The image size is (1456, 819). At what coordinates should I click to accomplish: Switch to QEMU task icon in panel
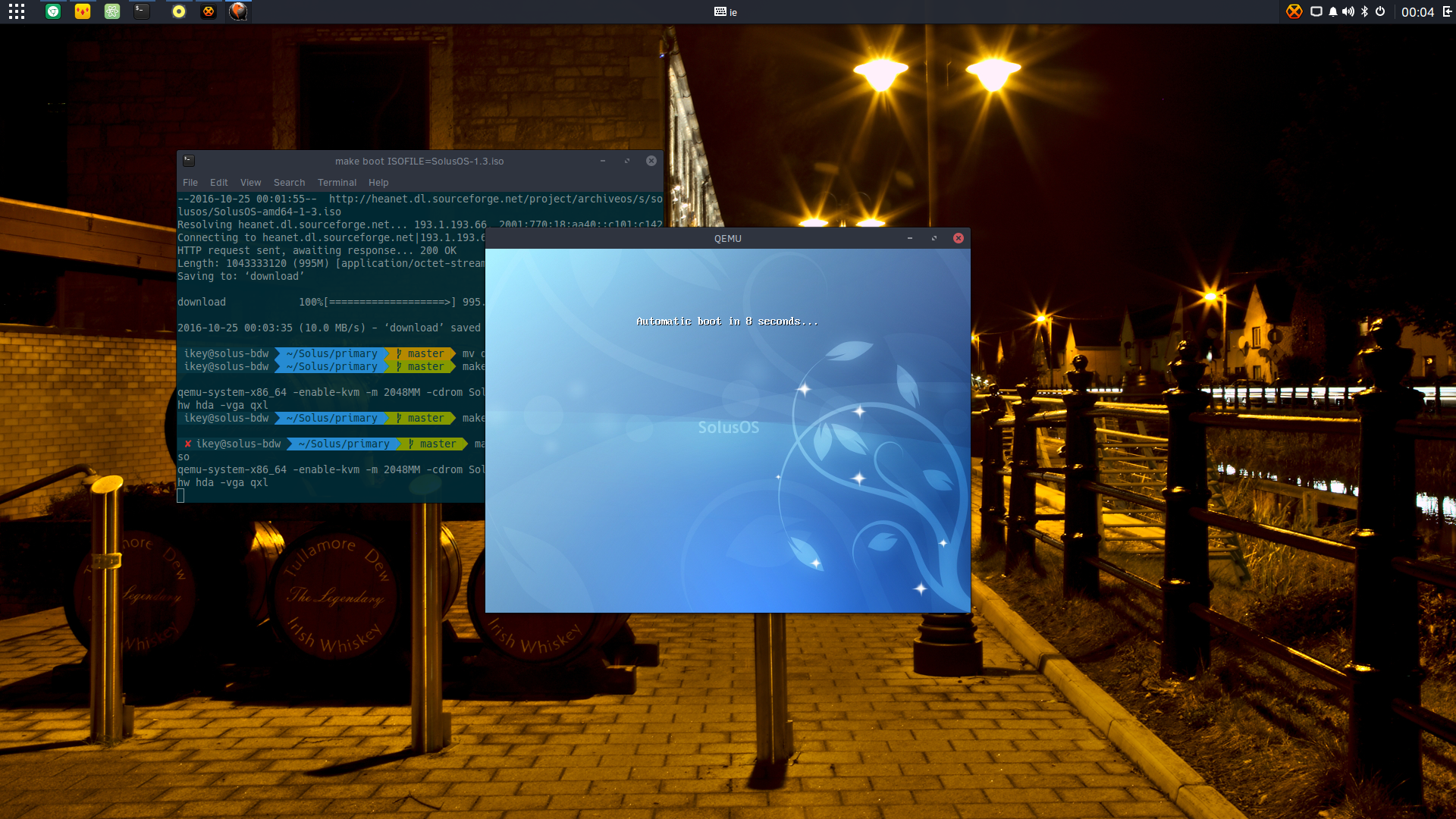pos(238,11)
